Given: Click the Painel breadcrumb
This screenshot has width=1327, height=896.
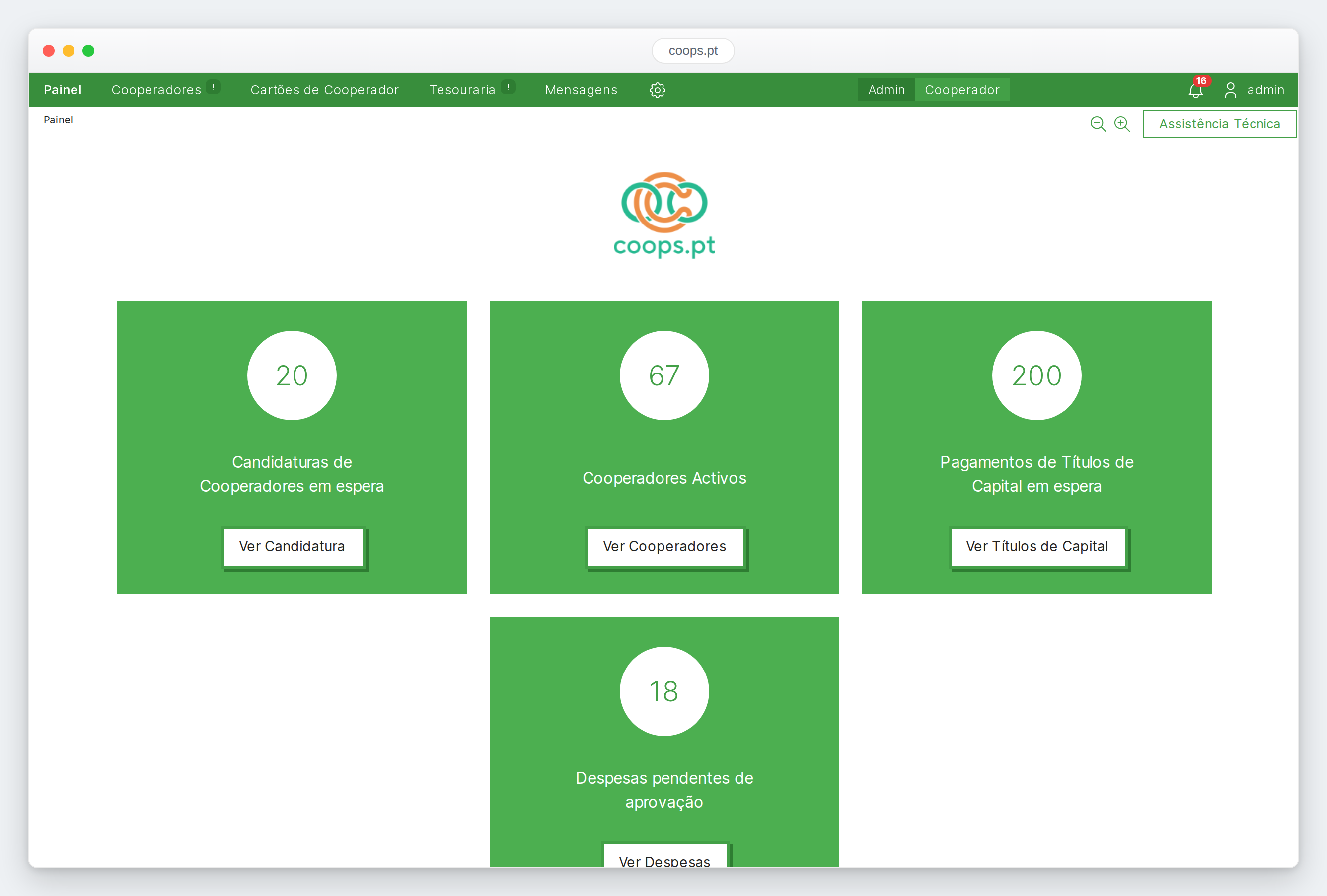Looking at the screenshot, I should (58, 120).
